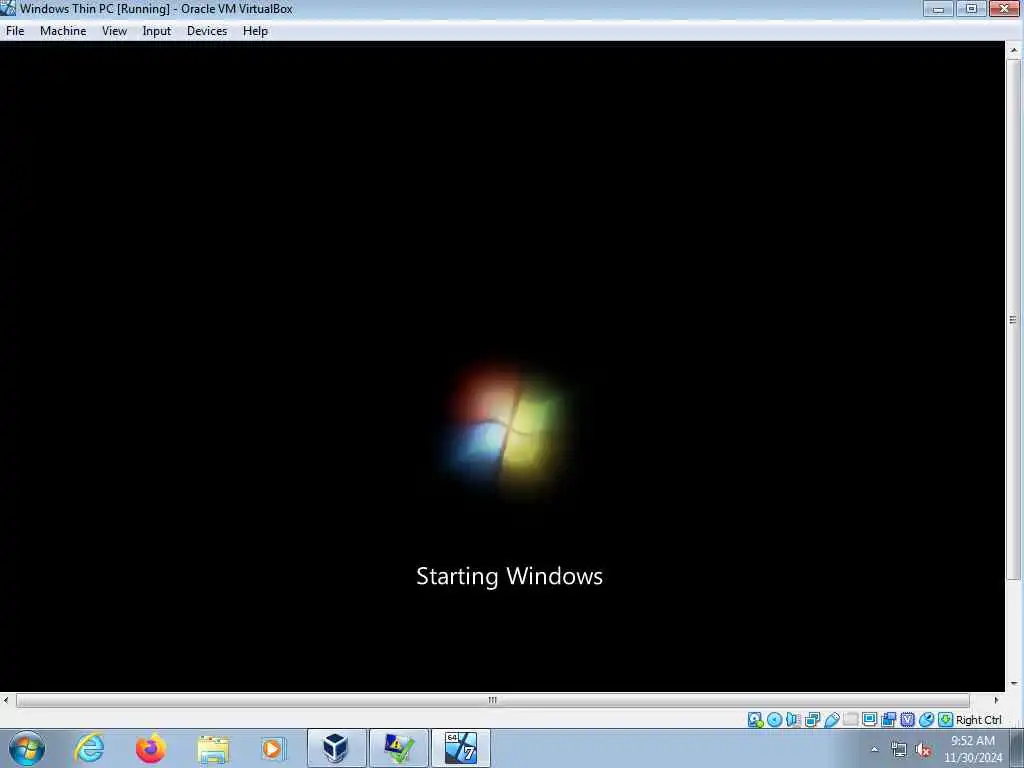This screenshot has height=768, width=1024.
Task: Show hidden system tray icons
Action: 874,750
